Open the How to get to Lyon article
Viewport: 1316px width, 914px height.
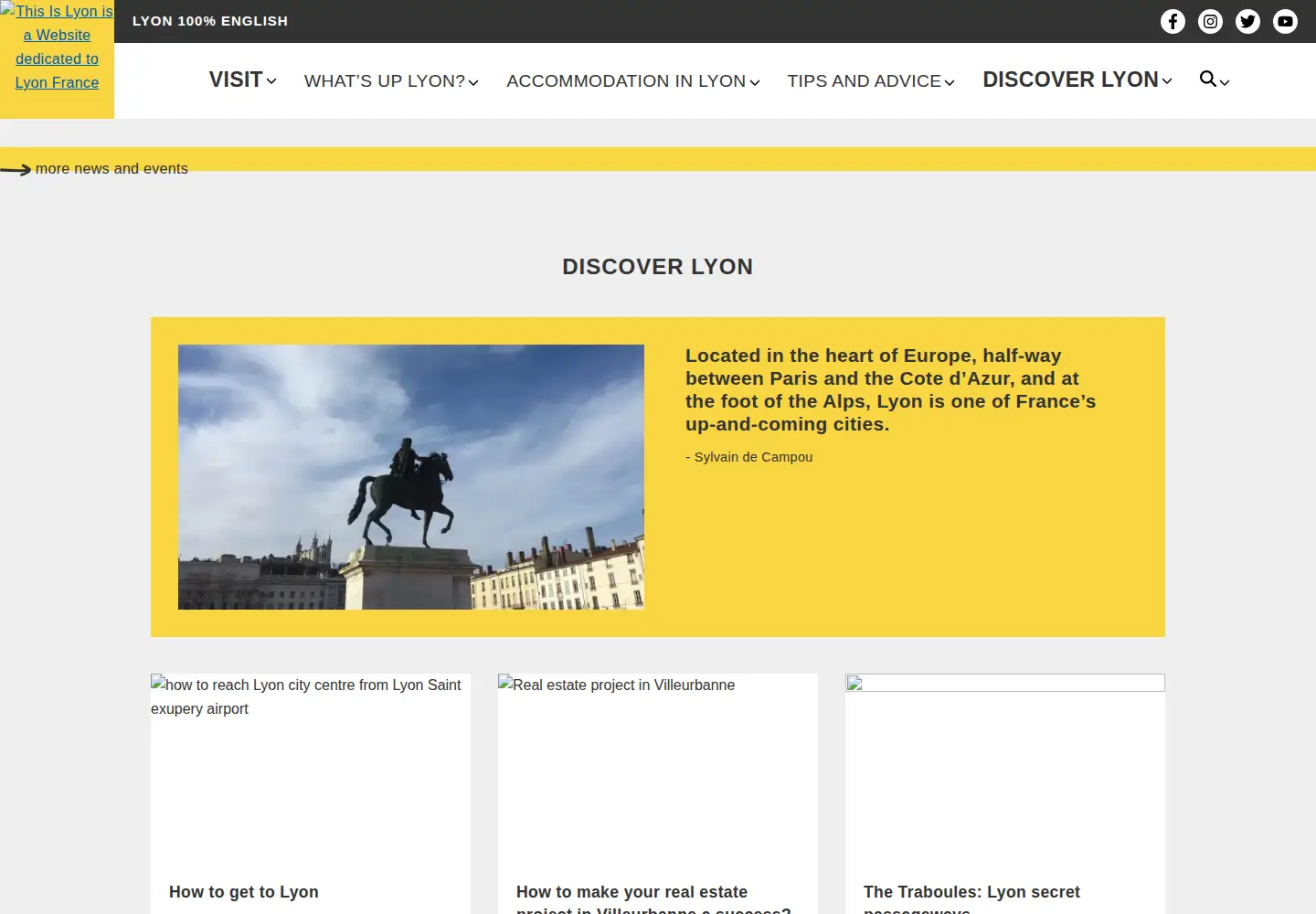(x=244, y=892)
